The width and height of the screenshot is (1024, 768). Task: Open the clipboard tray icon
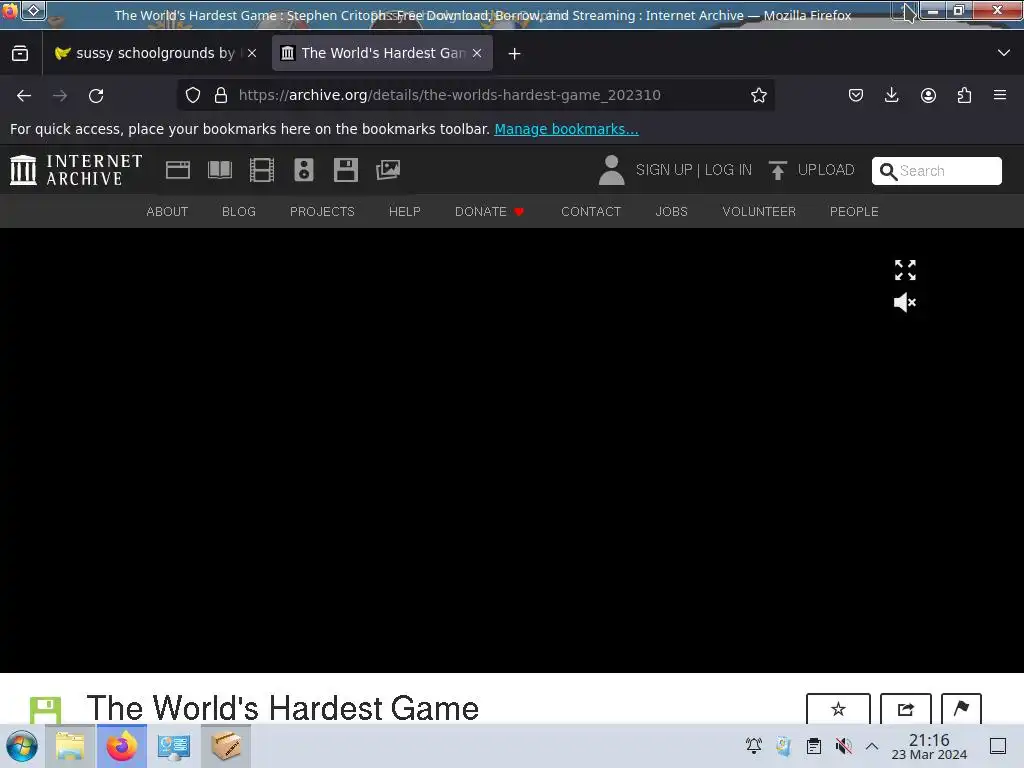click(x=814, y=746)
